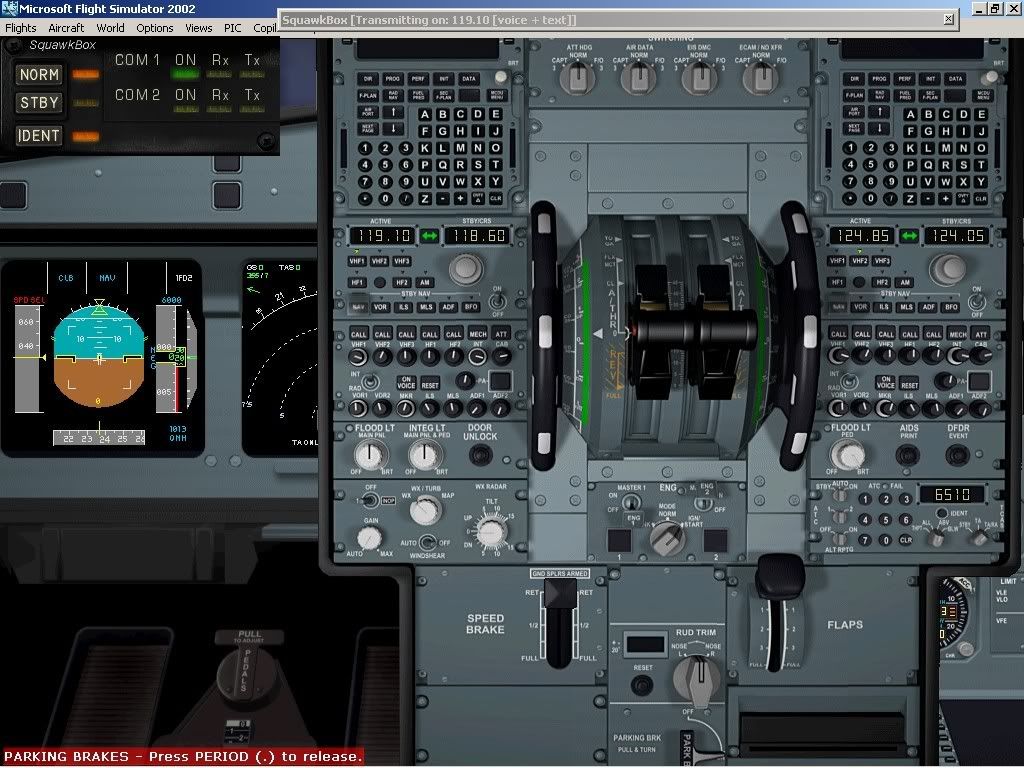Adjust INTEG LT MAIN PNL & PED knob
Image resolution: width=1024 pixels, height=768 pixels.
tap(424, 455)
